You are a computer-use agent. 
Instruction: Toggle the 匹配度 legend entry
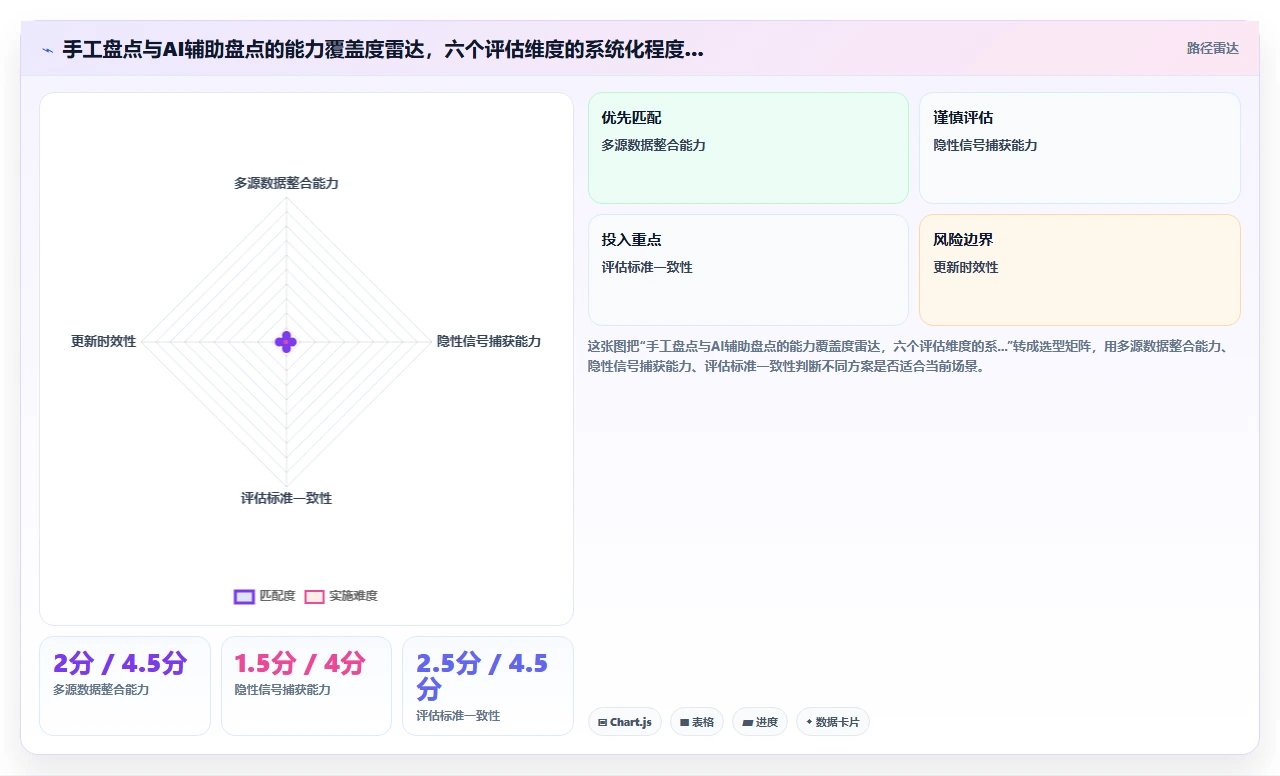click(265, 596)
